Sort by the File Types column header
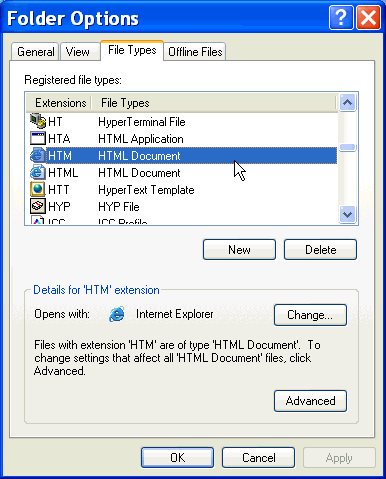 213,103
